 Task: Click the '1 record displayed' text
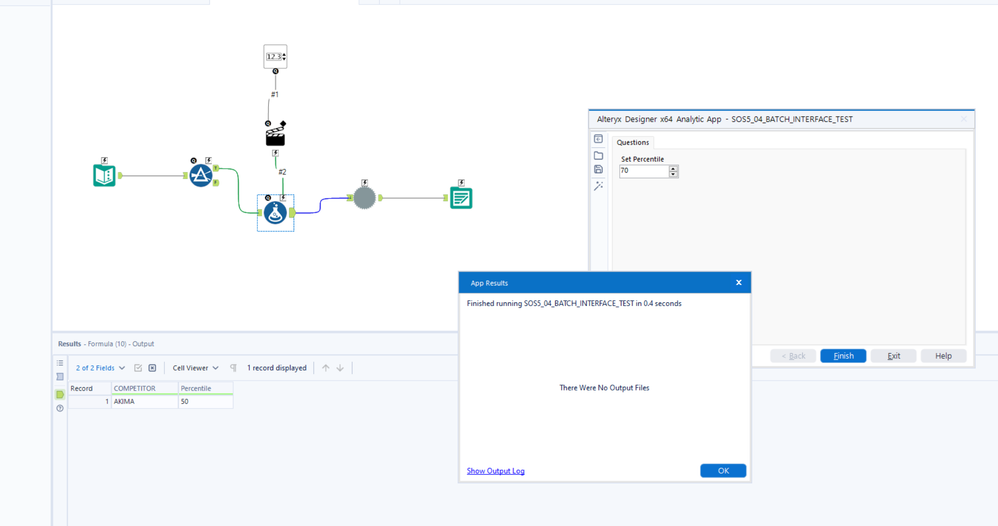tap(277, 368)
